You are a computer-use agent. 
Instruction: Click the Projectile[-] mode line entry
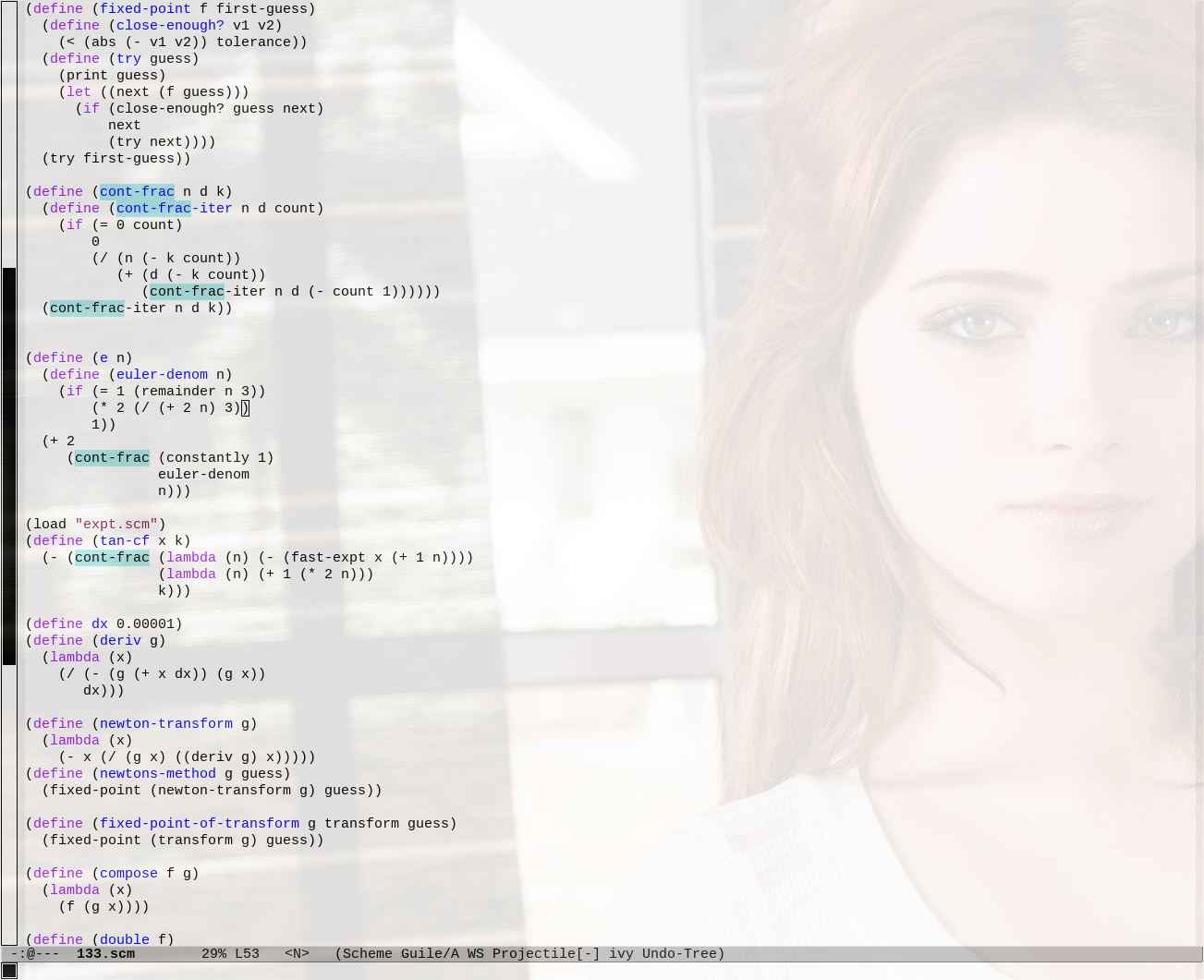point(546,953)
